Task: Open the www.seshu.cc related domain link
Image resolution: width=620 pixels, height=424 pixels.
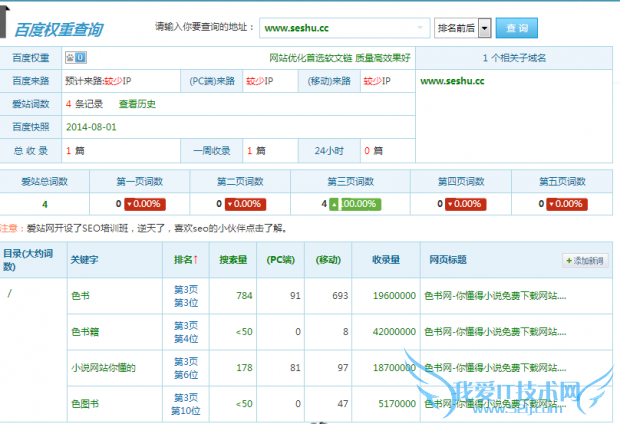Action: (x=452, y=81)
